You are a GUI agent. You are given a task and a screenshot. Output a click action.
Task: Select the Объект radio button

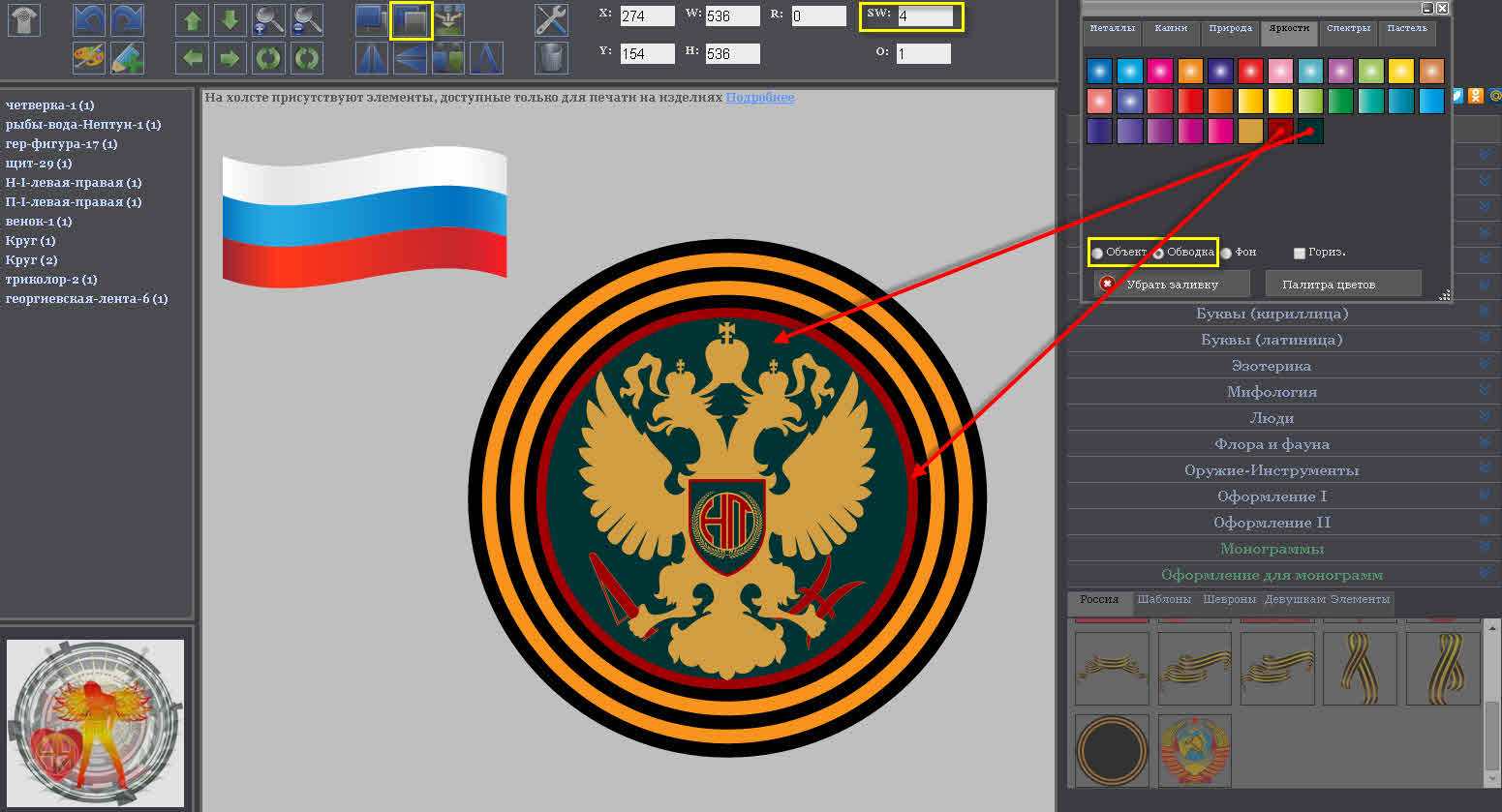pos(1097,253)
